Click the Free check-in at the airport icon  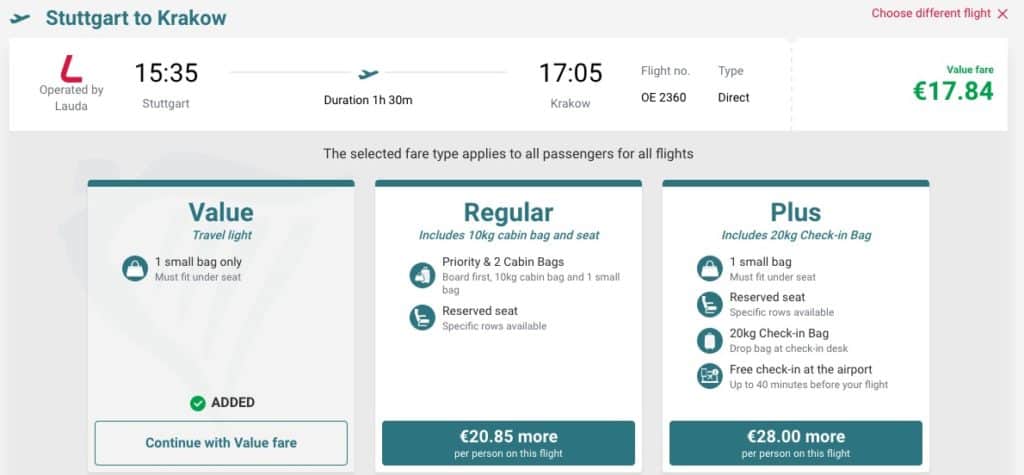710,376
